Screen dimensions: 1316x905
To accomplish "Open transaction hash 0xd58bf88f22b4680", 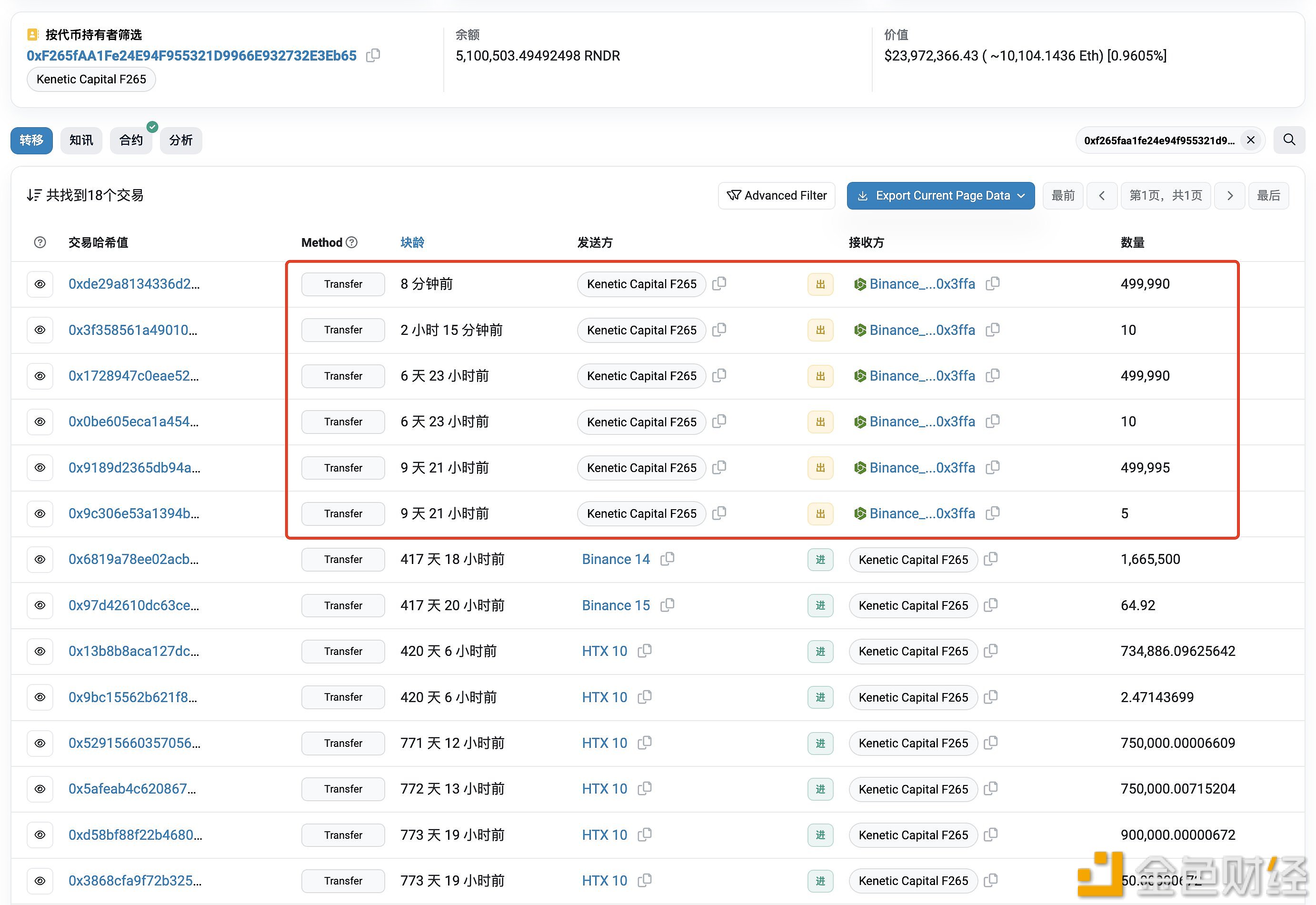I will [x=135, y=835].
